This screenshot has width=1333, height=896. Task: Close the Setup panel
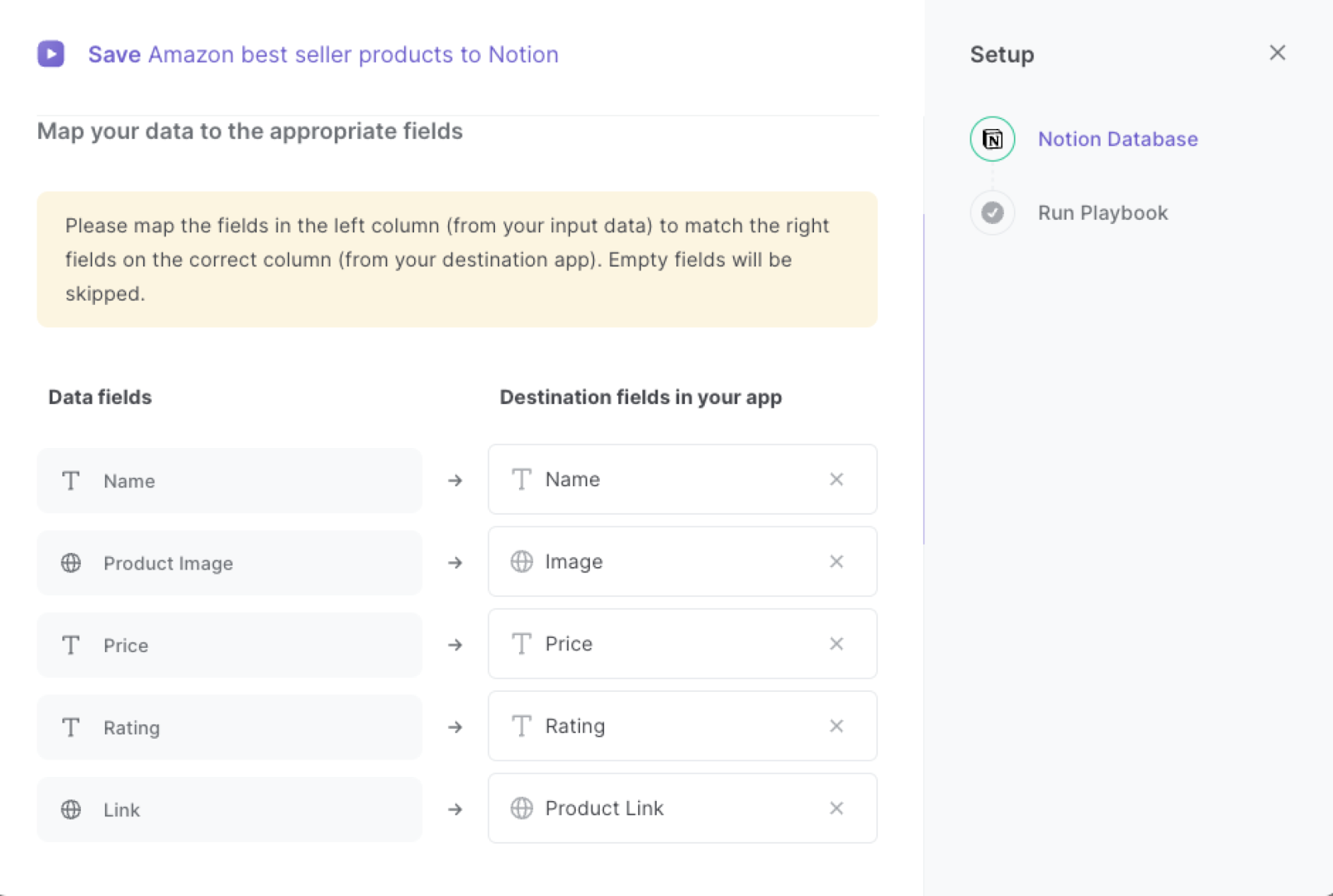(1277, 53)
